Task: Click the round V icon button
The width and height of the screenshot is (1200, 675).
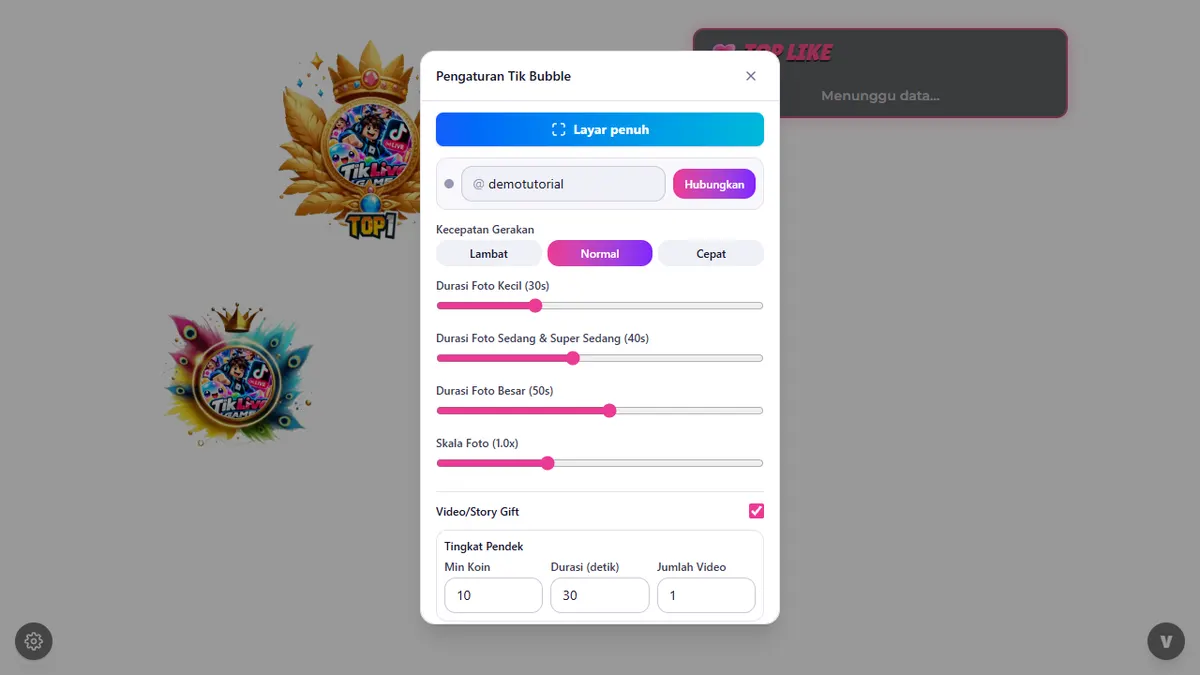Action: 1166,641
